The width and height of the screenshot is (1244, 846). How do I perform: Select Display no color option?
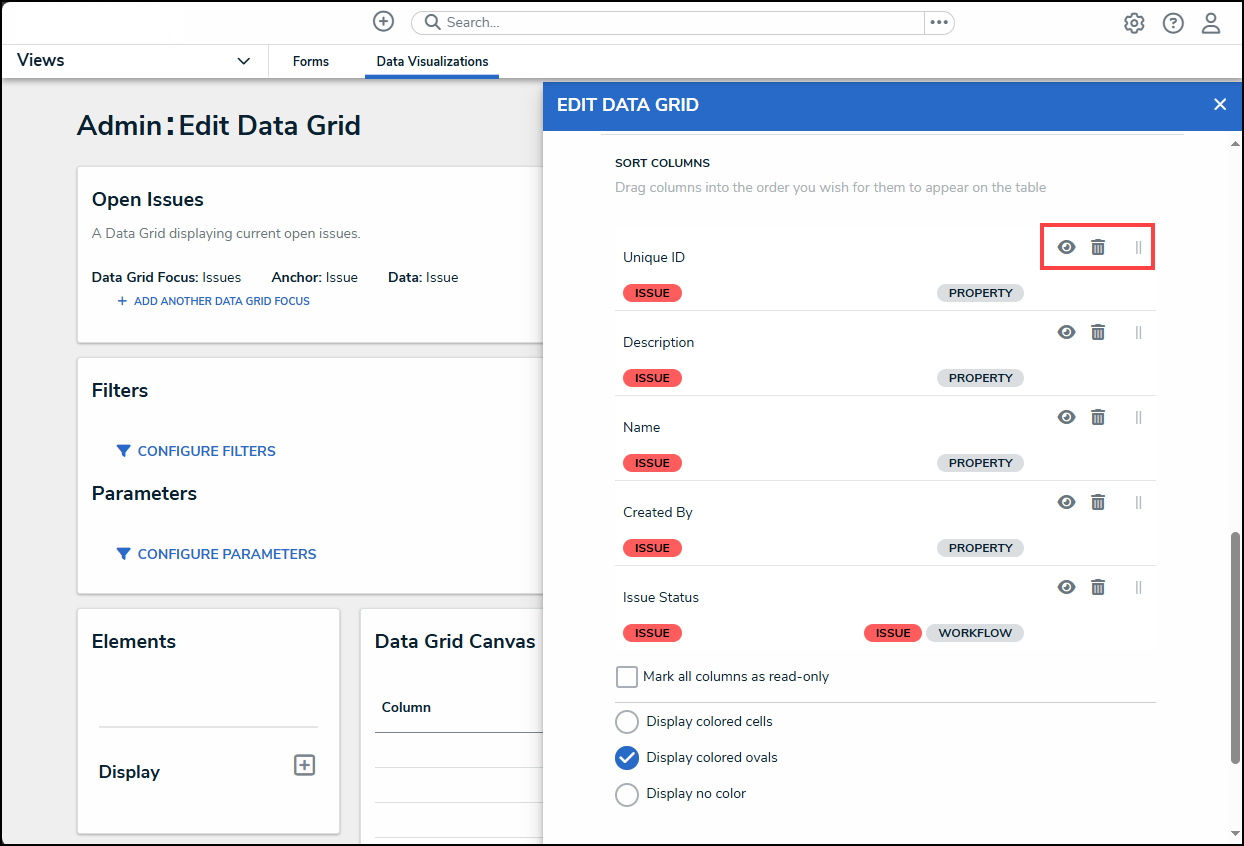[627, 794]
